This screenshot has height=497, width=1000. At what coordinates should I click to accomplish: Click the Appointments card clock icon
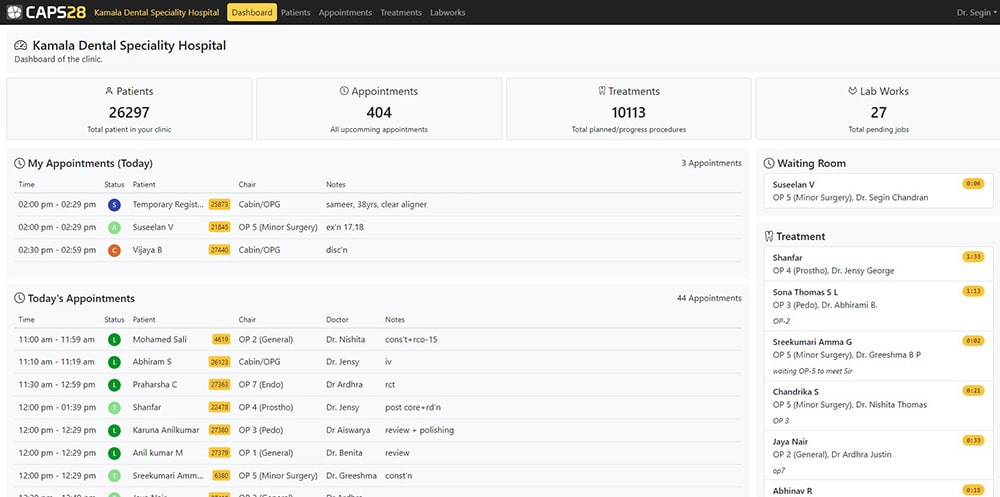coord(344,91)
